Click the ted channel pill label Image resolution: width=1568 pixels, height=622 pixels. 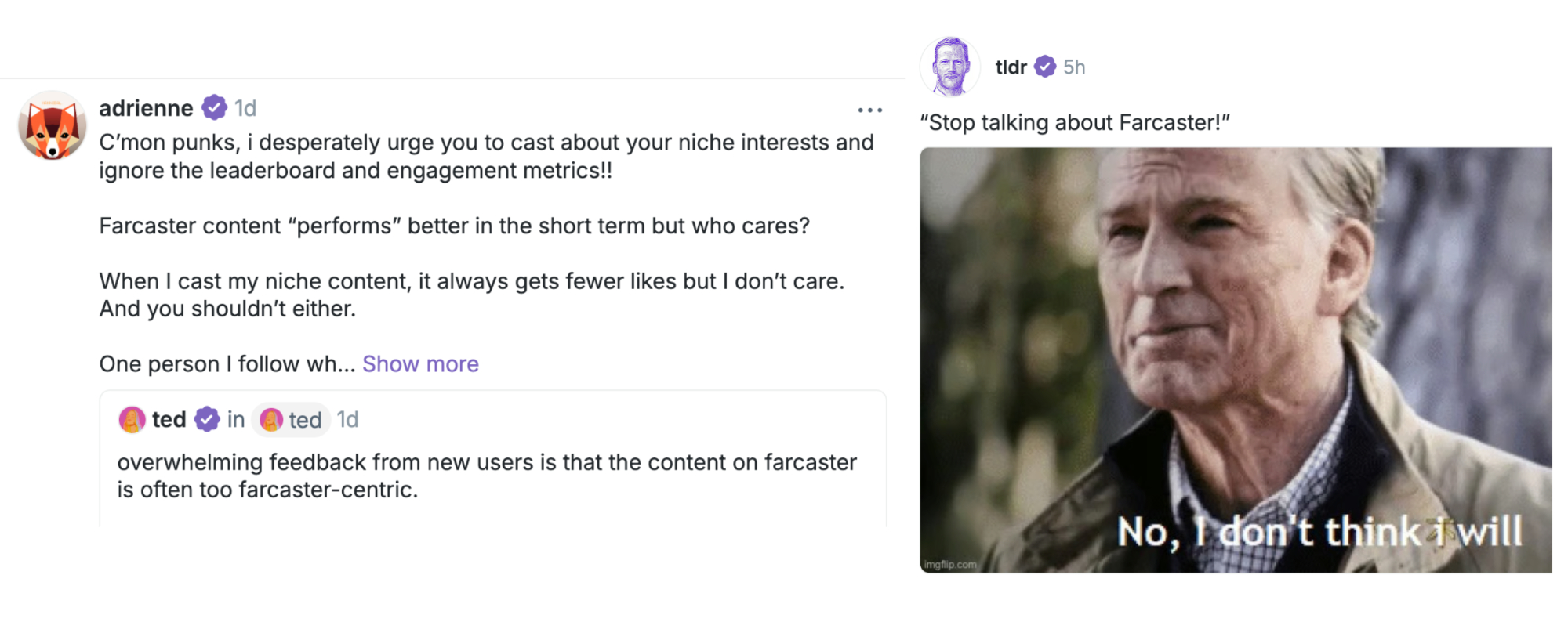coord(304,419)
